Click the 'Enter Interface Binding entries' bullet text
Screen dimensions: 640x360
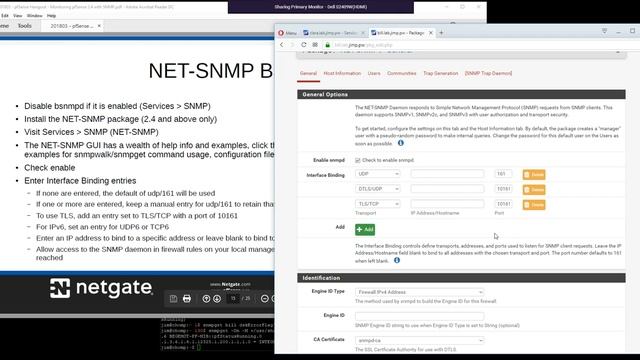[x=80, y=181]
